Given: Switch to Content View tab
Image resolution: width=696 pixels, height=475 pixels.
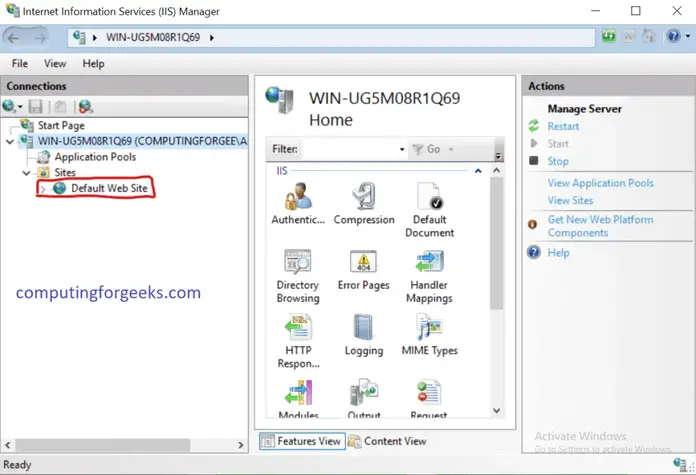Looking at the screenshot, I should (388, 441).
